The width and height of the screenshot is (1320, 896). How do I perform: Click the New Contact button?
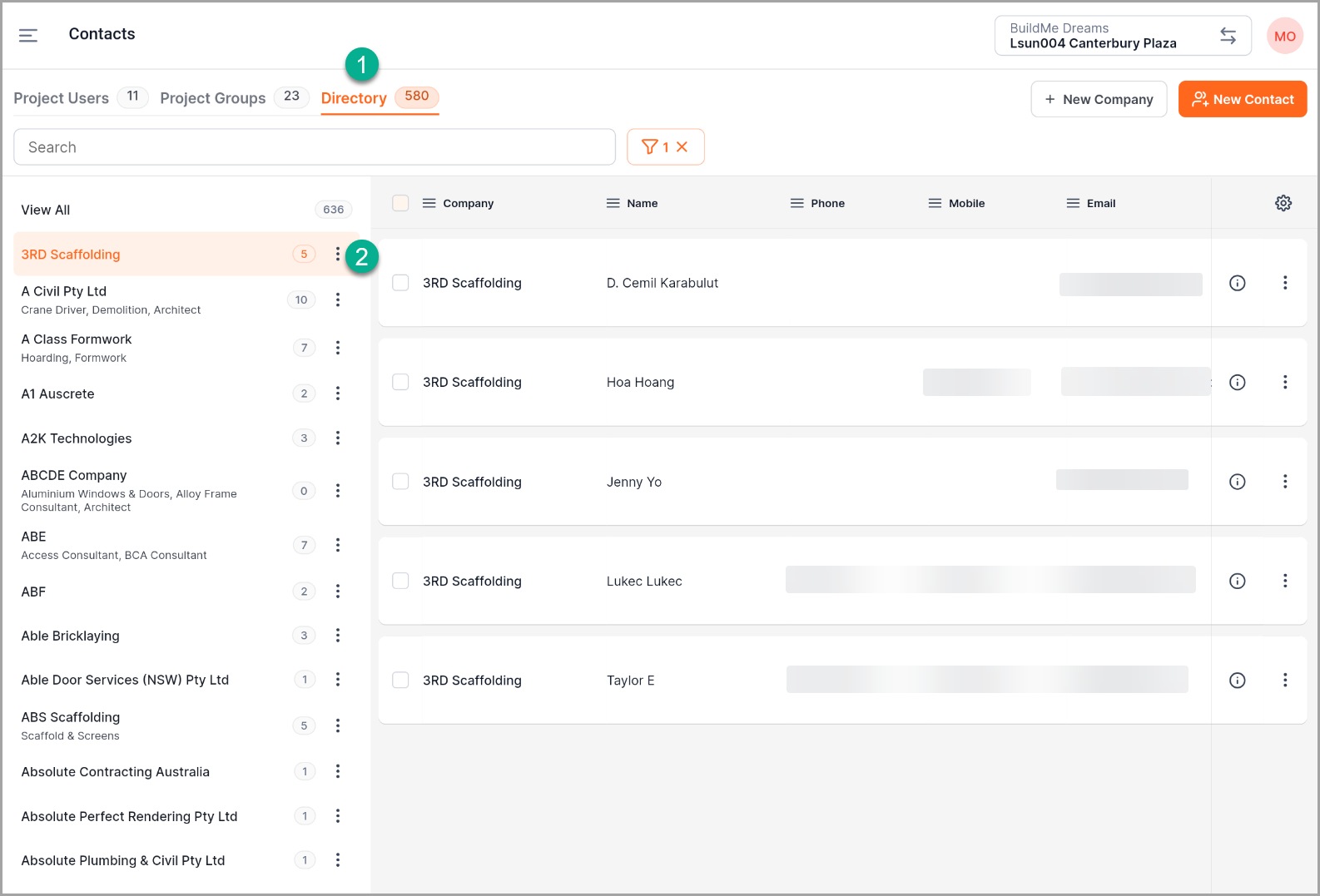[1242, 99]
